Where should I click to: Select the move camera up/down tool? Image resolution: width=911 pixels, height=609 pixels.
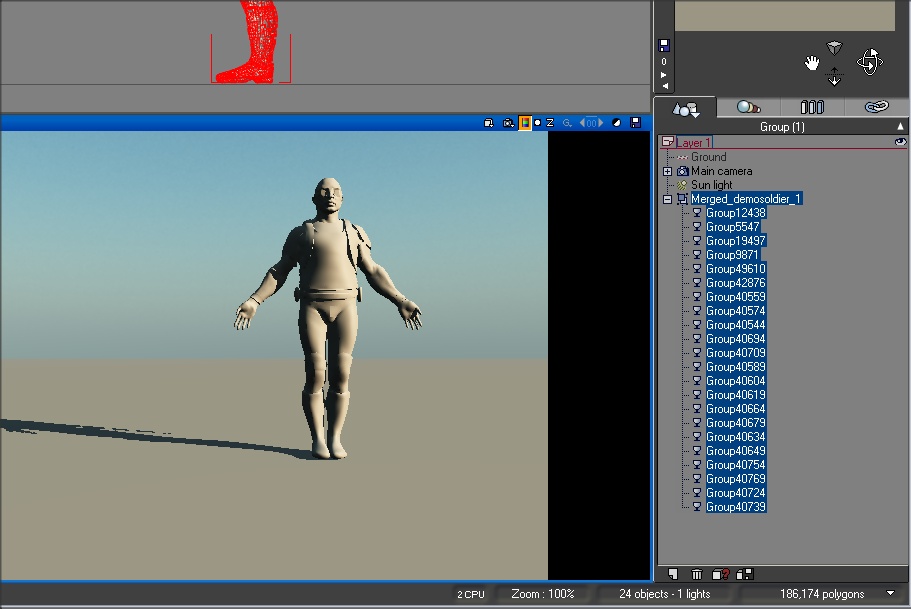834,76
